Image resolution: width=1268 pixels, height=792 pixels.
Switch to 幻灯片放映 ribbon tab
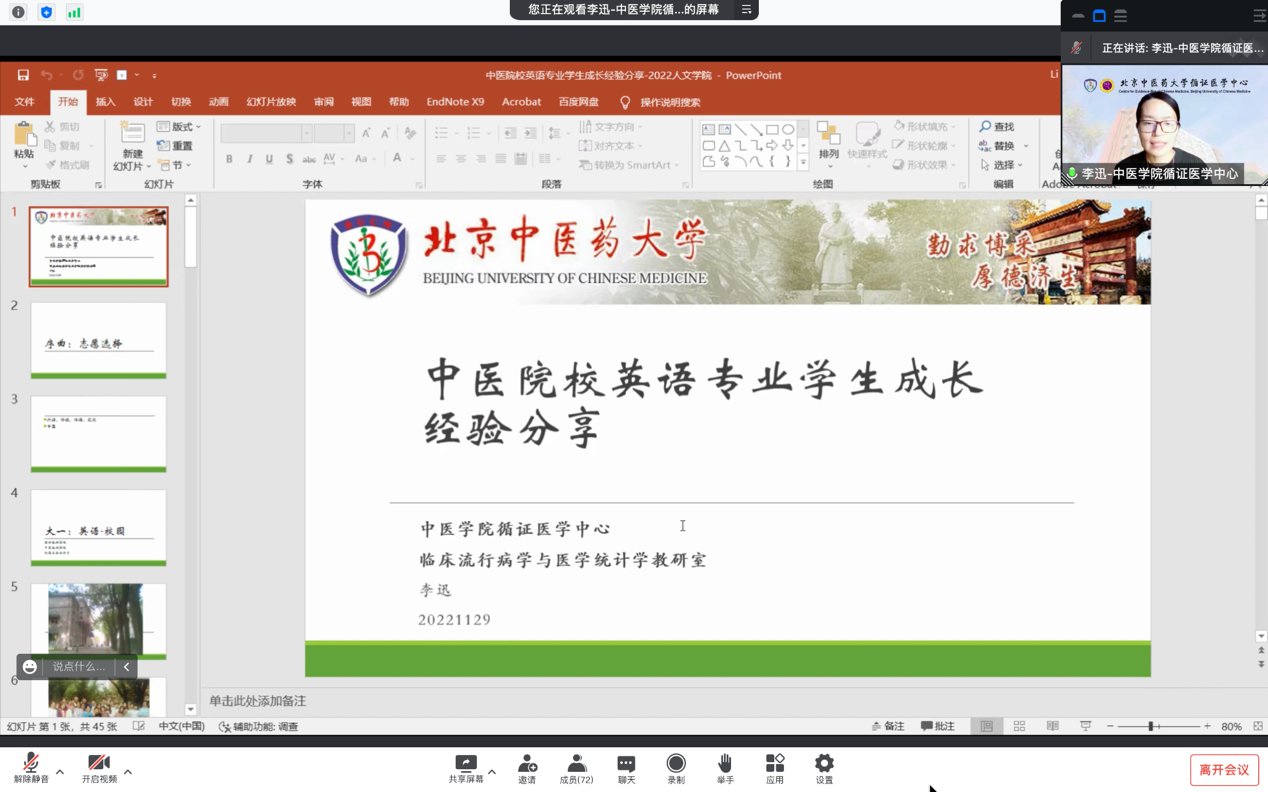(271, 102)
